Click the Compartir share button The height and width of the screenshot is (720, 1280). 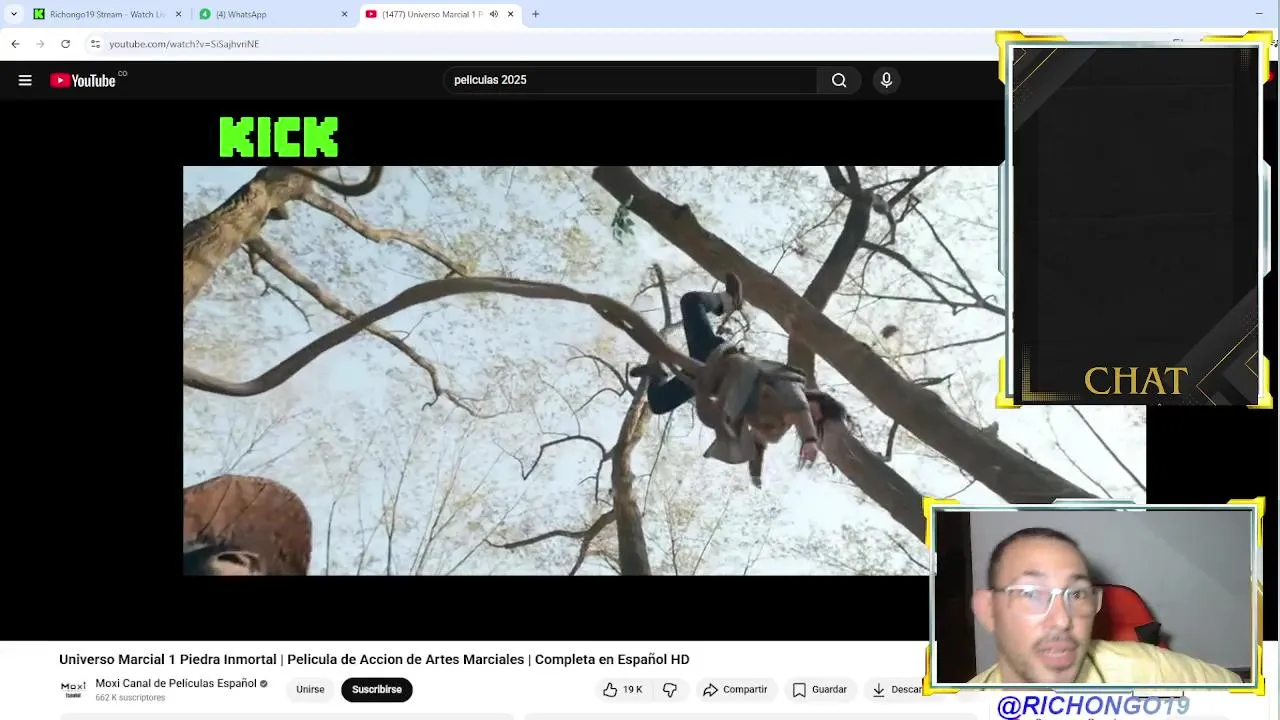[735, 689]
